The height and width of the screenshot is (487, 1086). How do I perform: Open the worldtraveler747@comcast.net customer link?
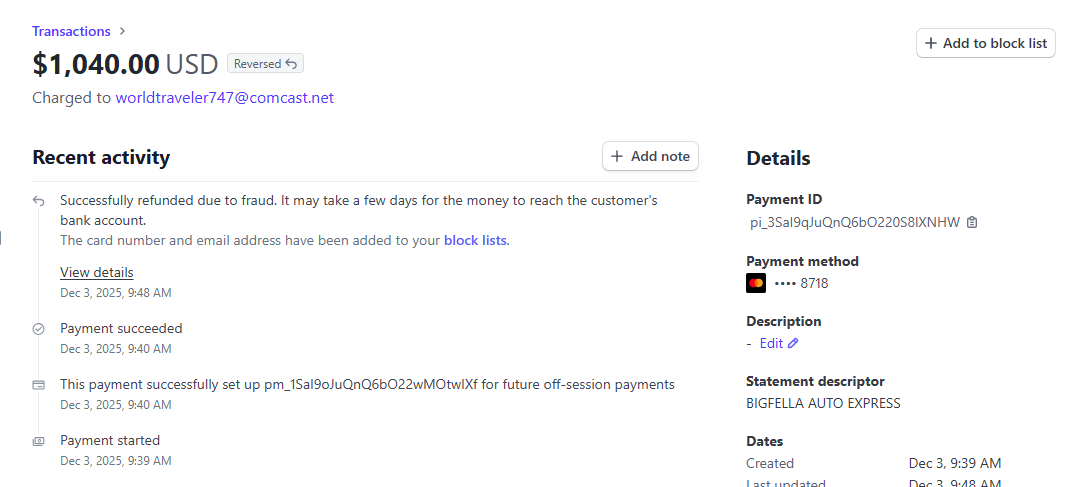coord(224,98)
